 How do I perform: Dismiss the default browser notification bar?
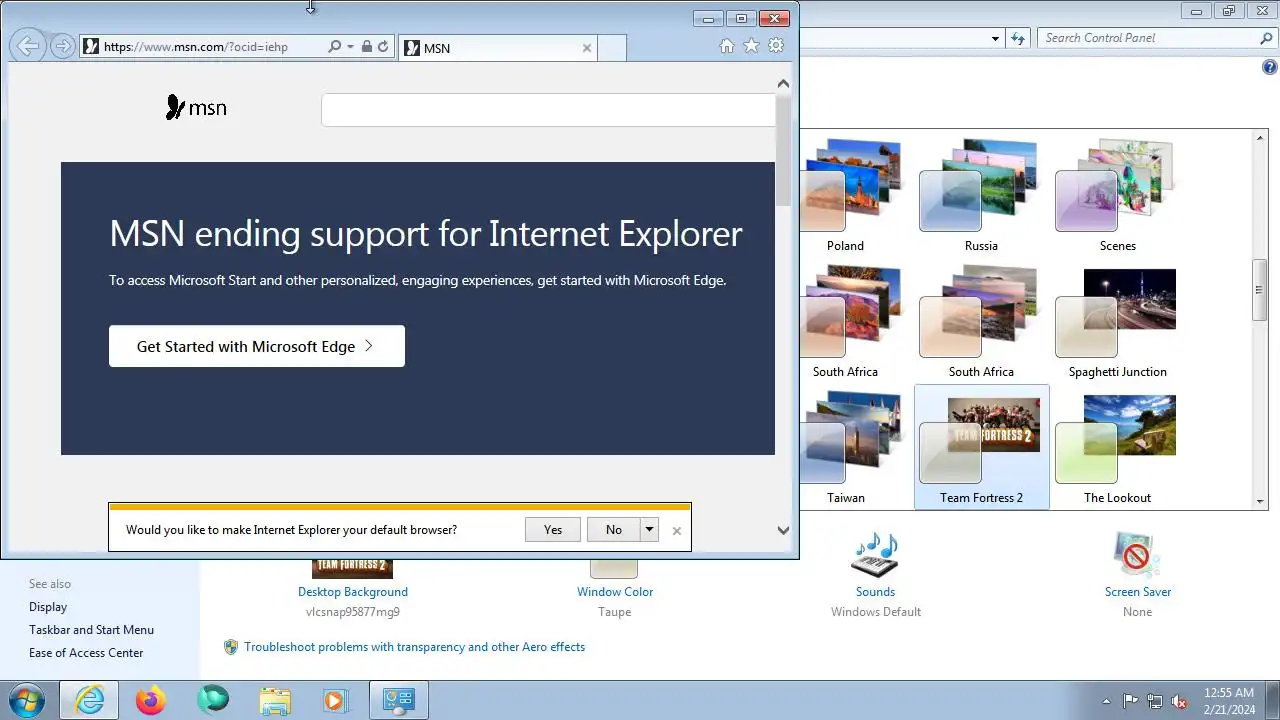[677, 531]
